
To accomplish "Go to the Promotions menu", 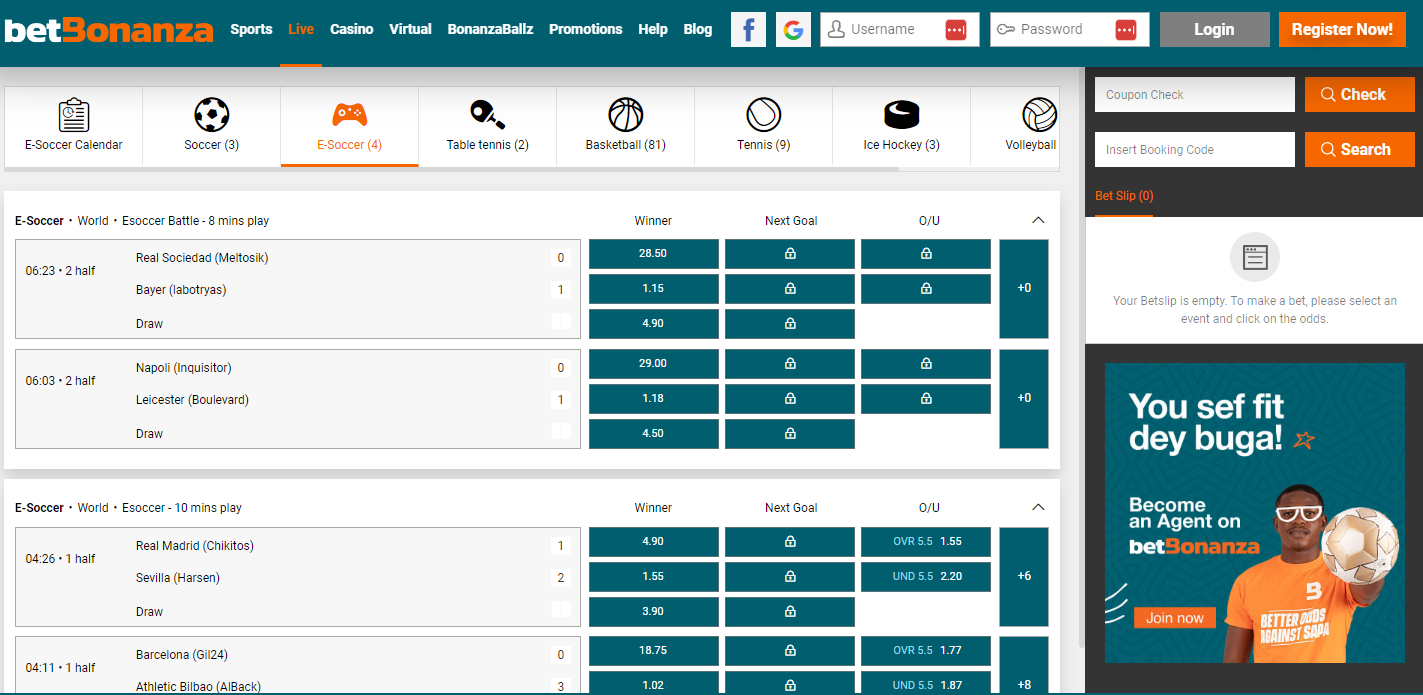I will point(585,29).
